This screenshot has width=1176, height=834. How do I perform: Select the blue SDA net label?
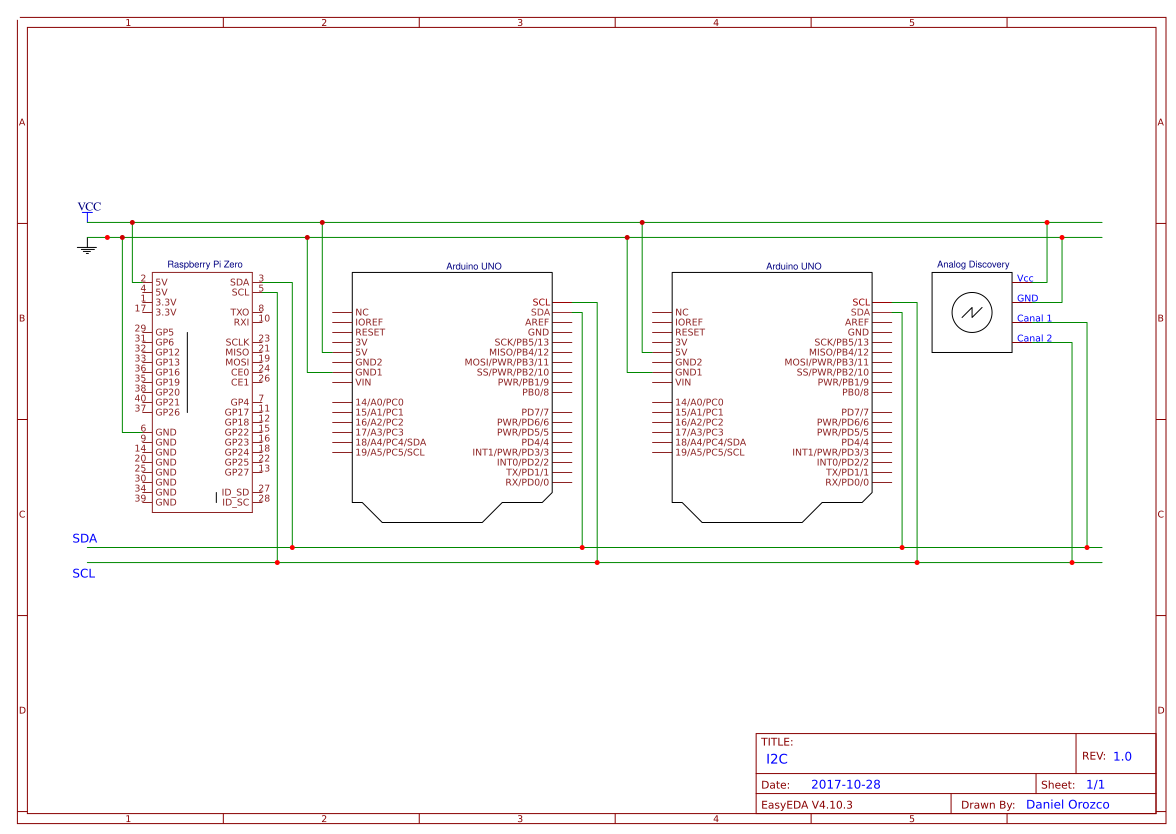click(84, 537)
